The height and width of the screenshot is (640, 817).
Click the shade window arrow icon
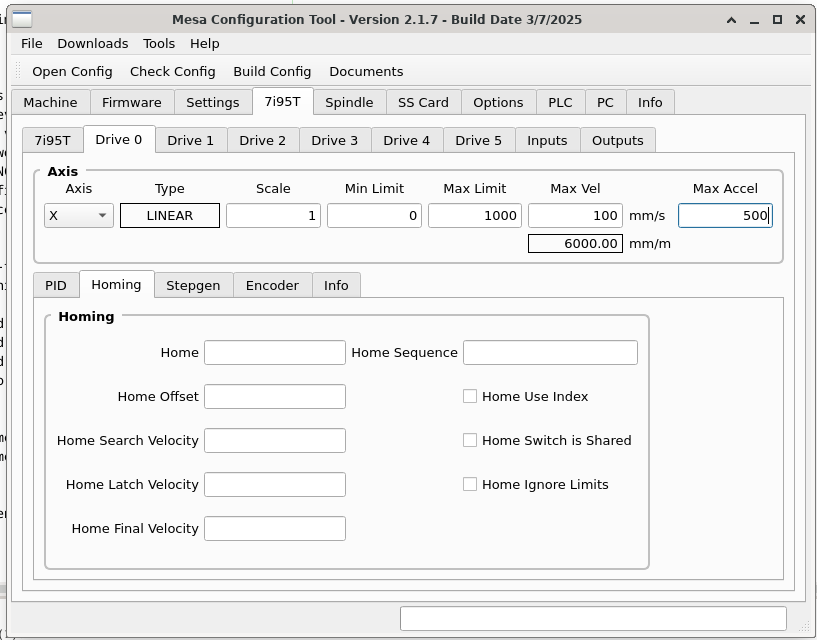point(732,20)
